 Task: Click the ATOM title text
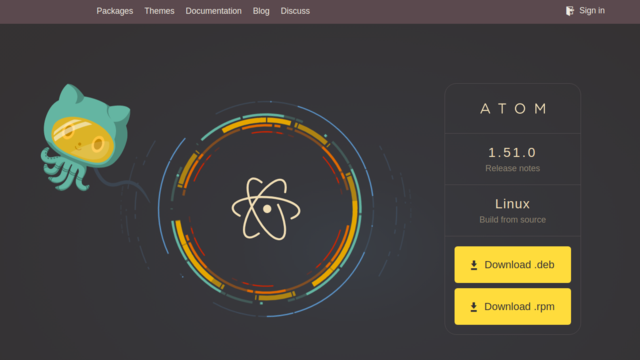click(x=513, y=109)
